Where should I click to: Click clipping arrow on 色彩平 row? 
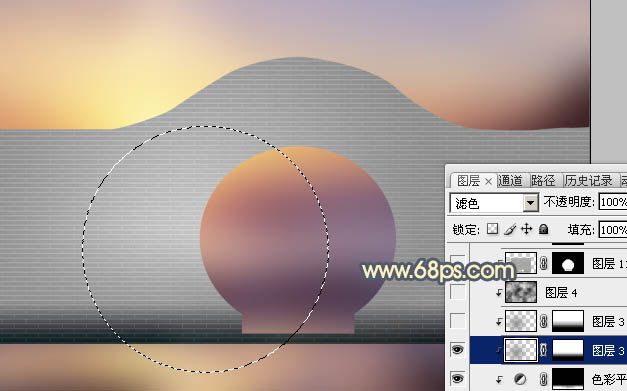[x=499, y=379]
